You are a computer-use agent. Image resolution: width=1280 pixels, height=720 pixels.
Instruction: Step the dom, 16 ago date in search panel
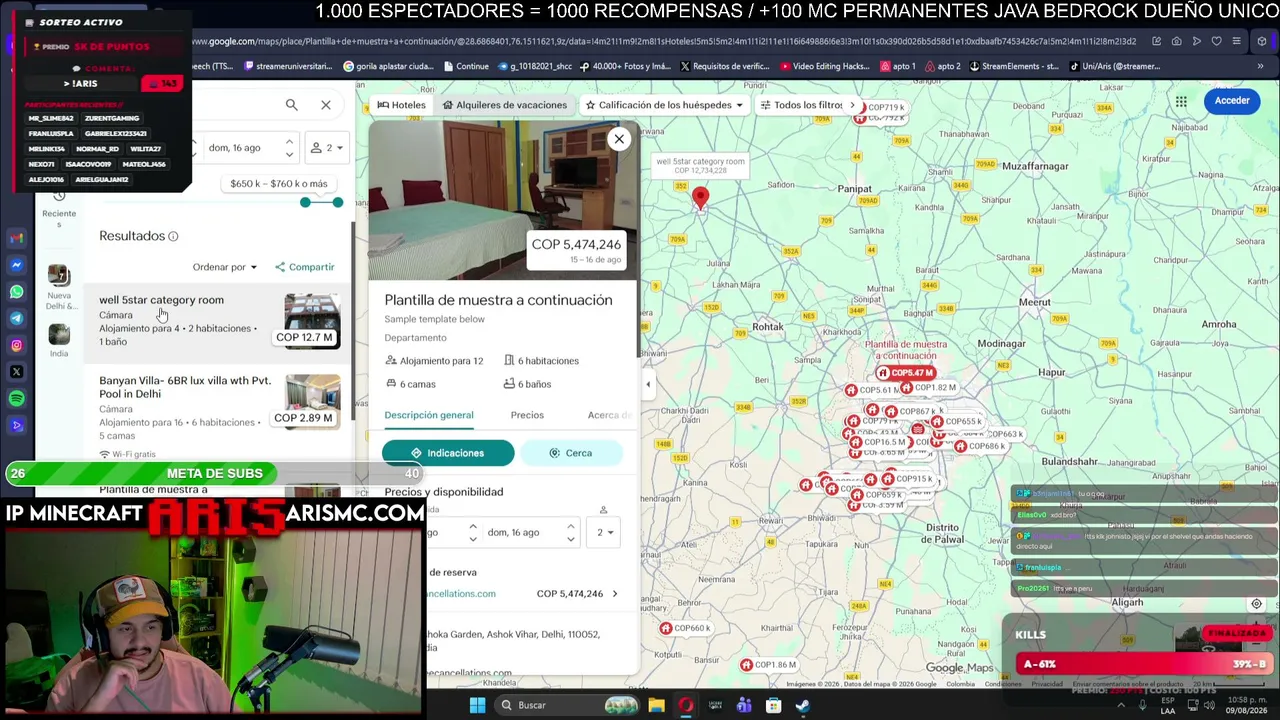tap(289, 148)
